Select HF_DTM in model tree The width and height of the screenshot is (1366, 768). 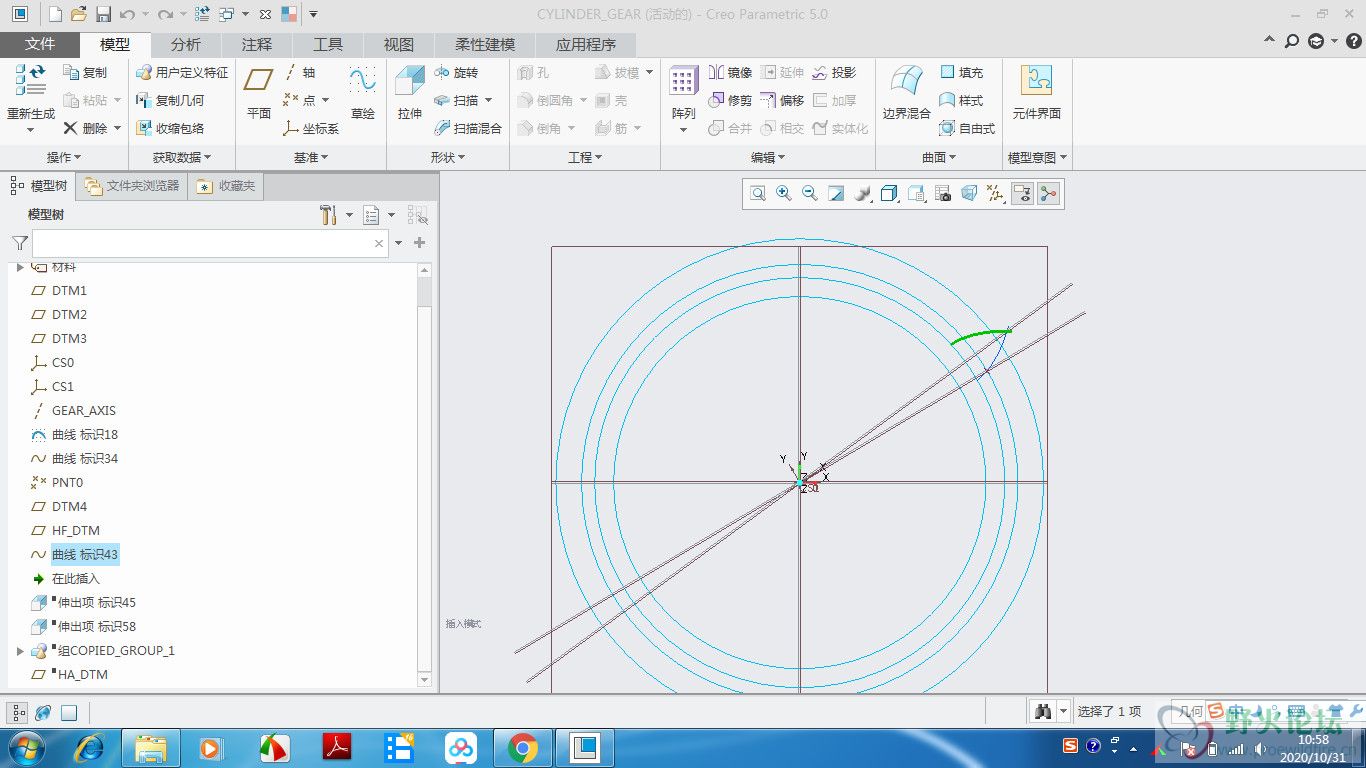tap(76, 530)
